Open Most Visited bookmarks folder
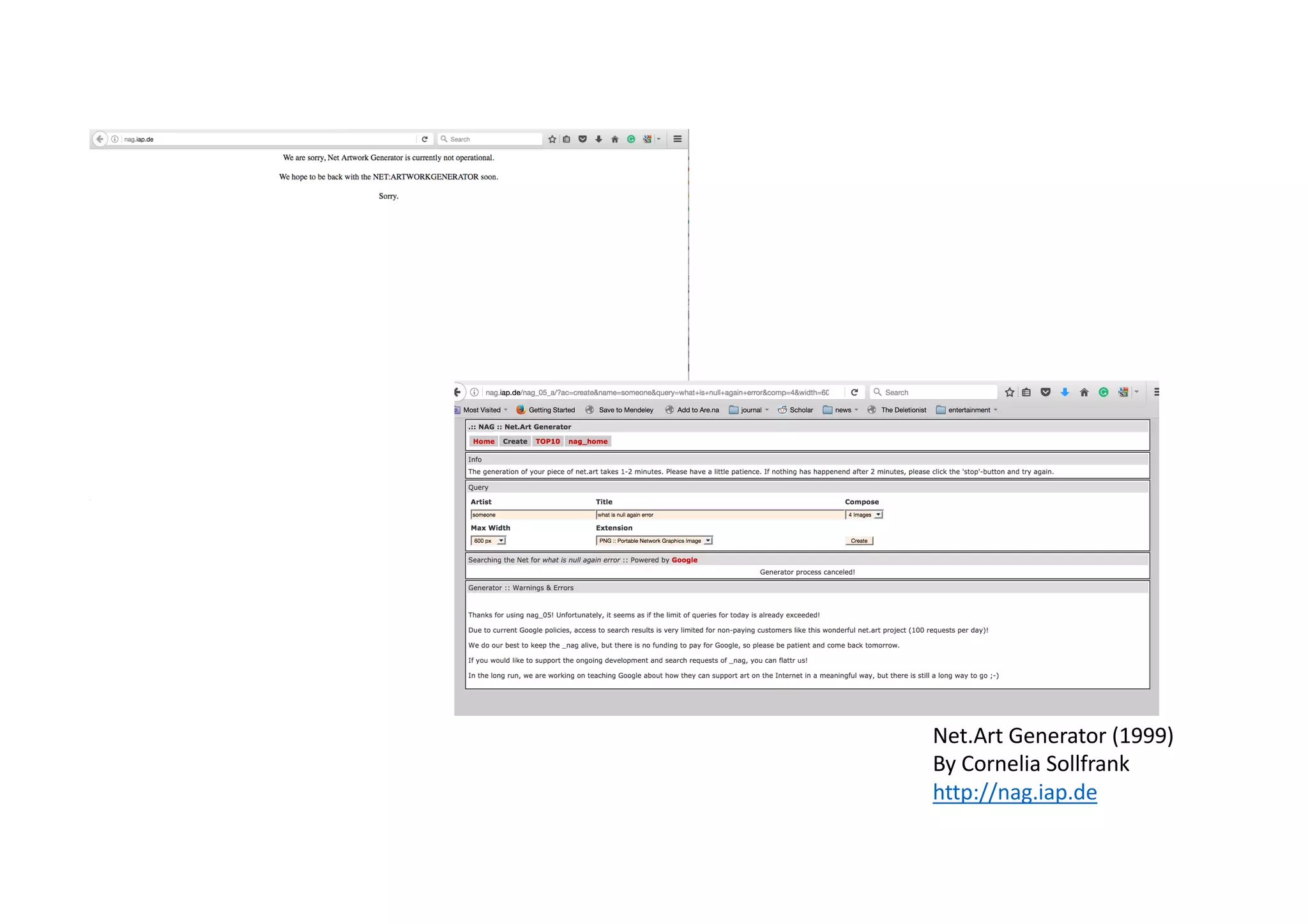 tap(482, 410)
